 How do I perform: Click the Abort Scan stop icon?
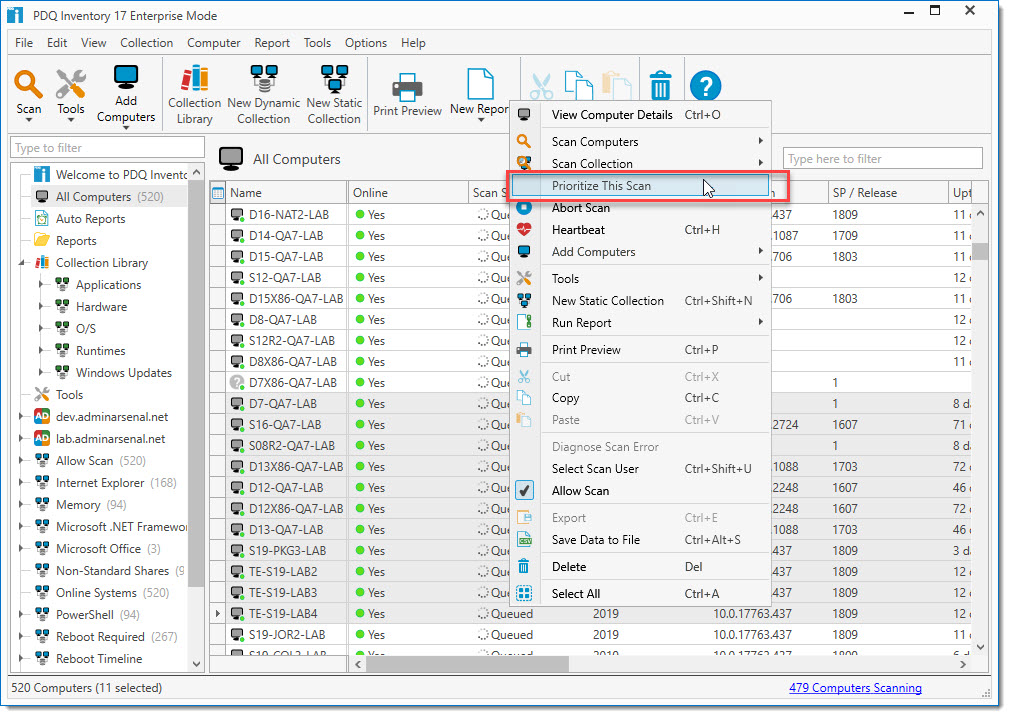click(524, 208)
